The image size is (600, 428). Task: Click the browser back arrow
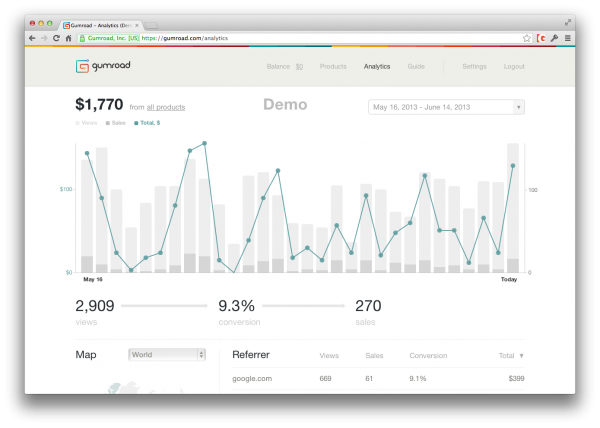point(32,38)
